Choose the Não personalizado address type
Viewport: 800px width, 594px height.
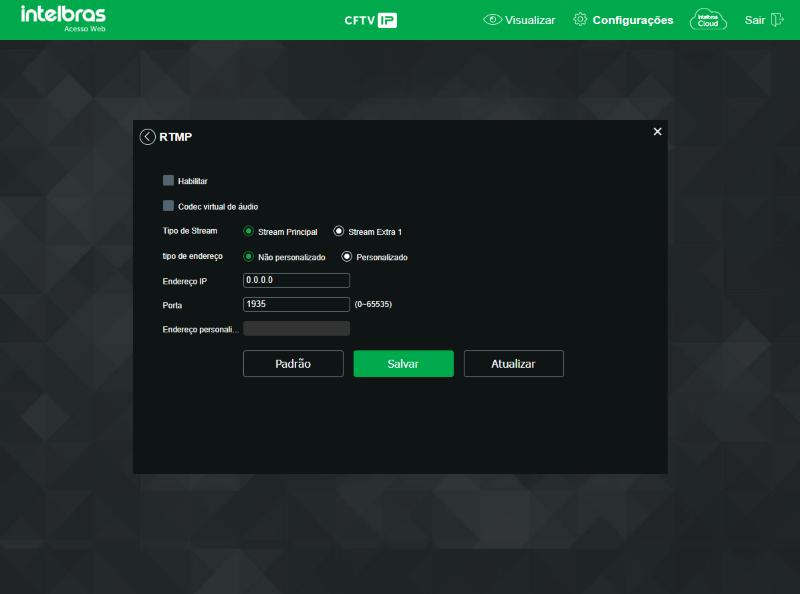tap(248, 256)
